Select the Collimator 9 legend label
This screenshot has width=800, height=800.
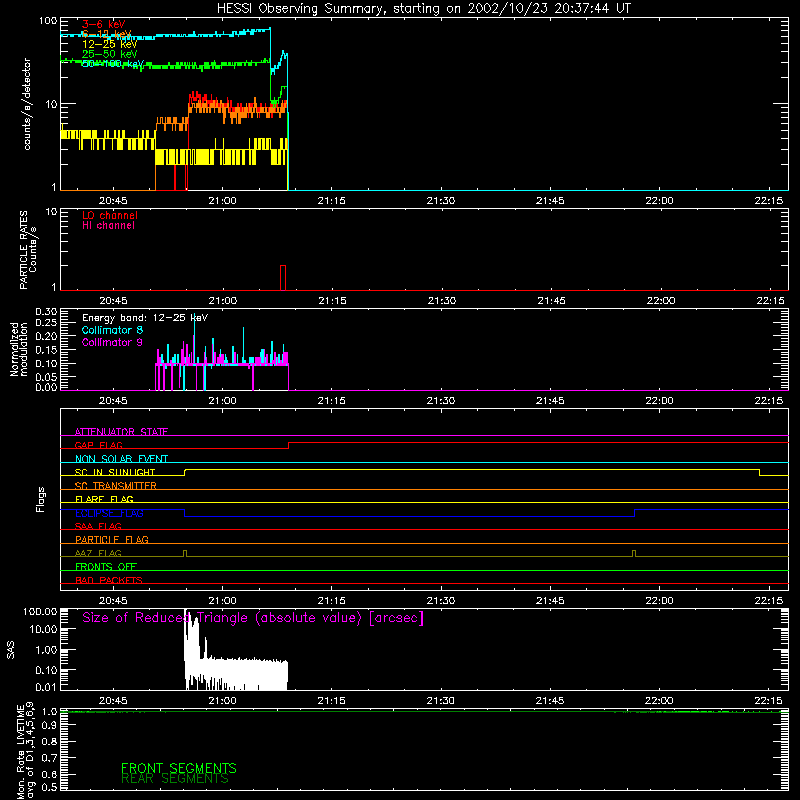pyautogui.click(x=112, y=342)
